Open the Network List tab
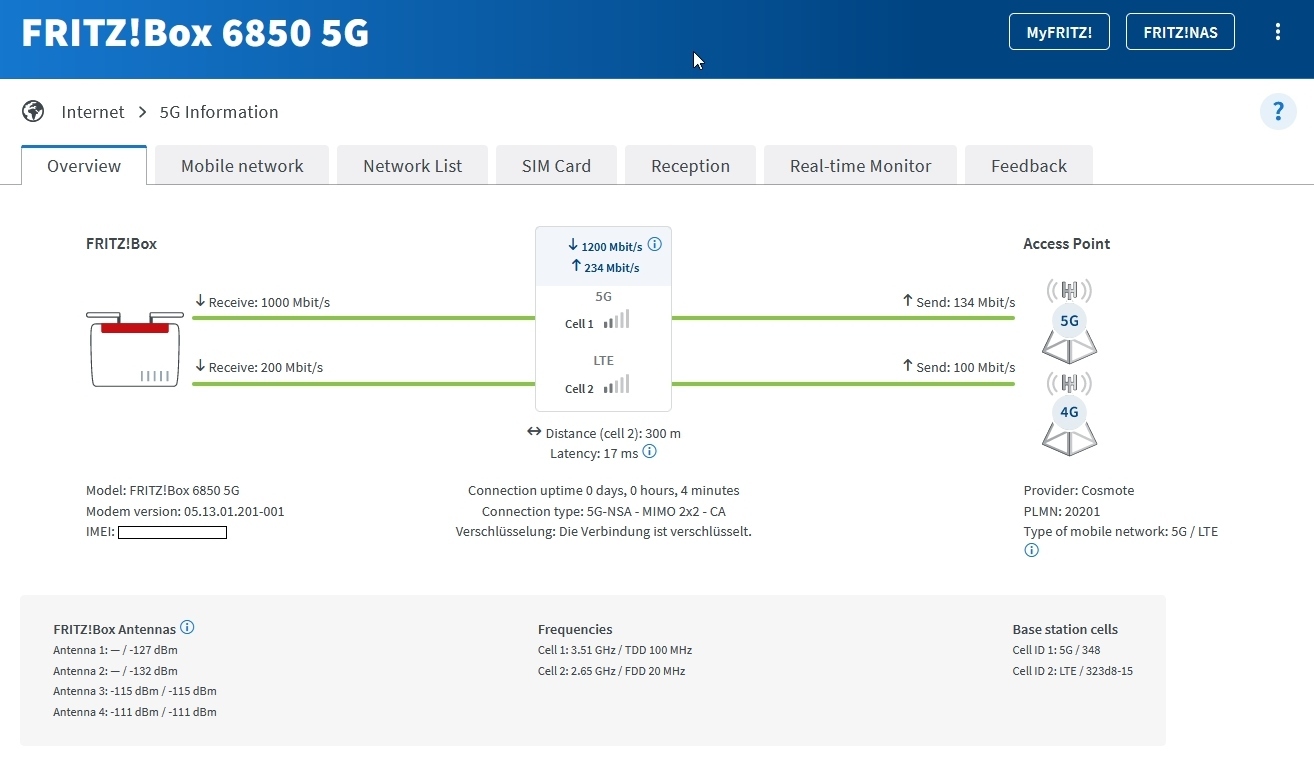 [x=412, y=166]
